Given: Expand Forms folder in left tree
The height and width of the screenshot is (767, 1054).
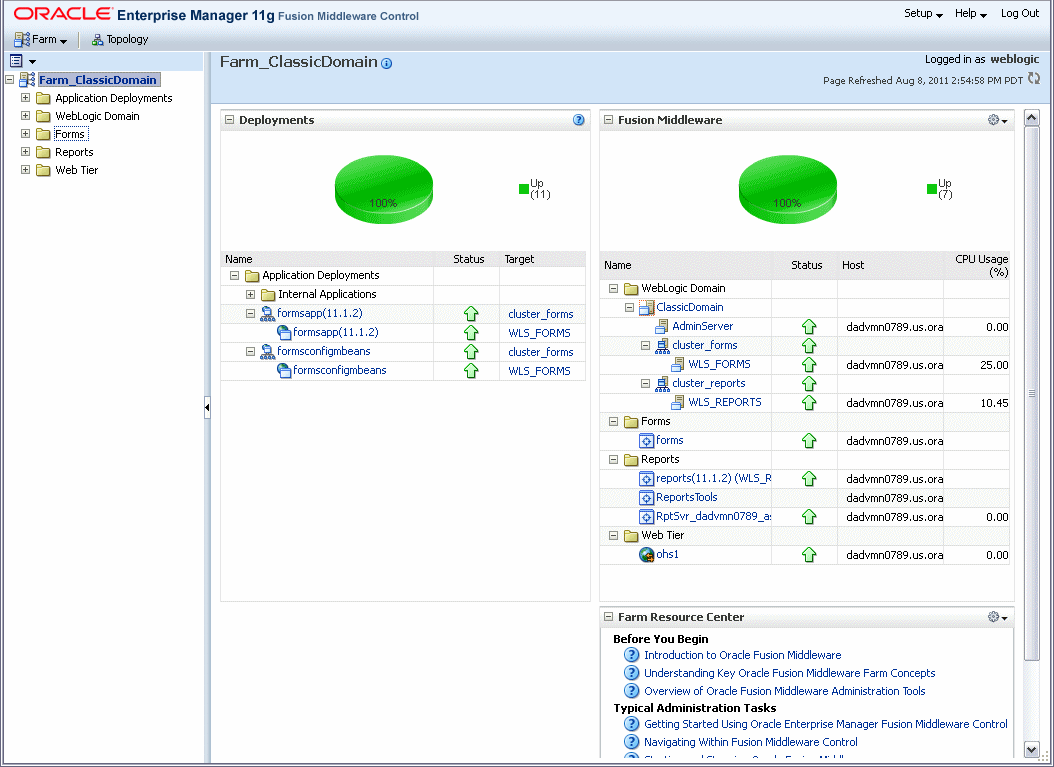Looking at the screenshot, I should click(26, 134).
